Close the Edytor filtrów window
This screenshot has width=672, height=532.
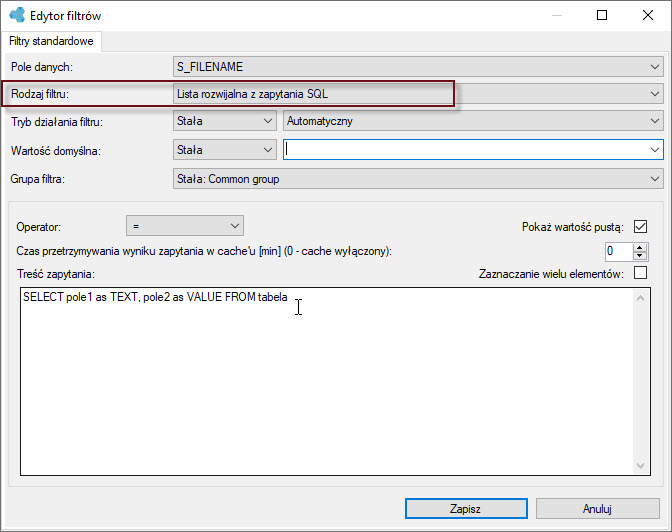tap(648, 15)
